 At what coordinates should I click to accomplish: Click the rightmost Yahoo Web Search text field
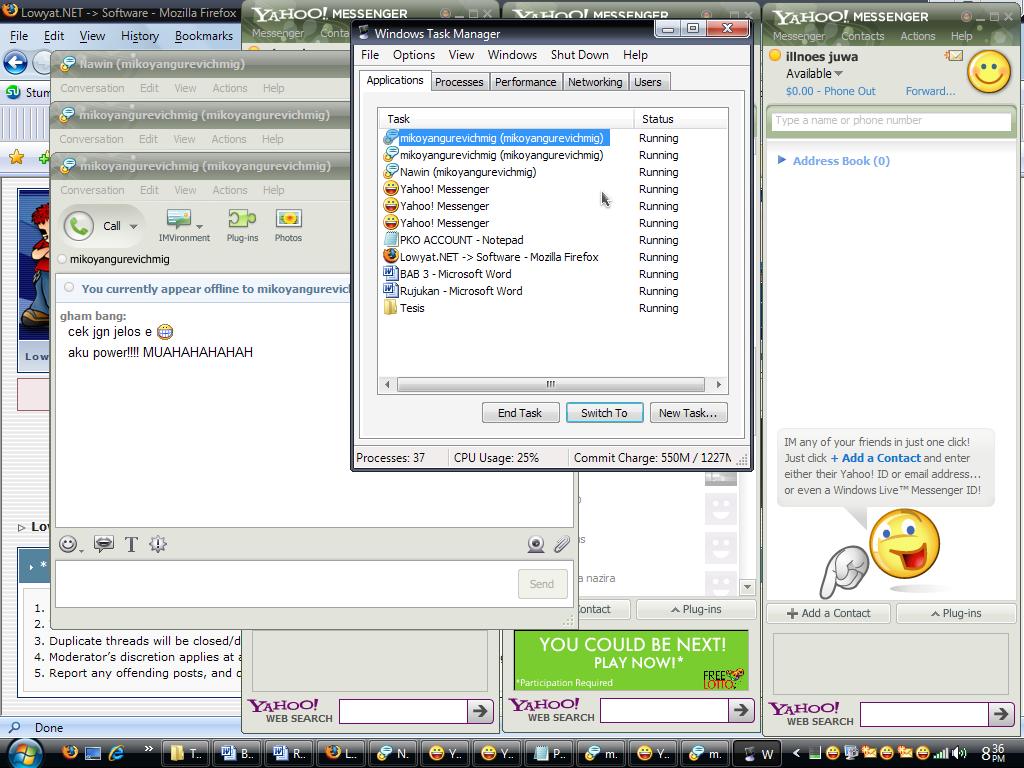click(923, 714)
